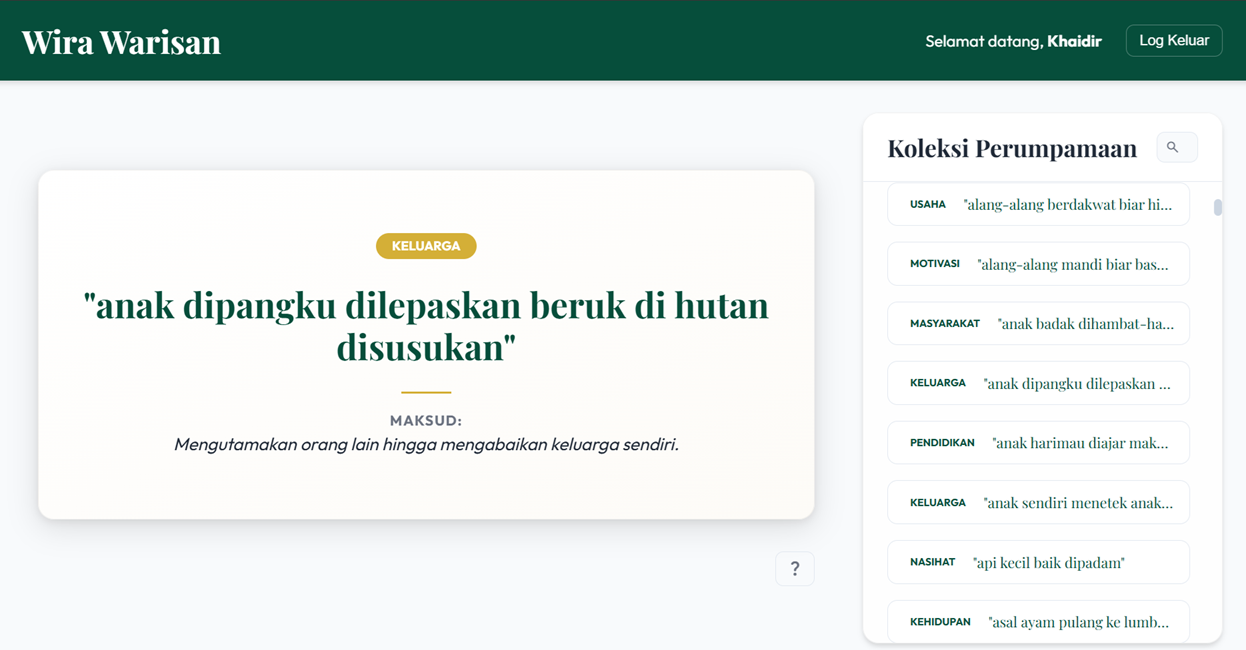Select the "anak sendiri menetek anak..." entry

tap(1038, 502)
